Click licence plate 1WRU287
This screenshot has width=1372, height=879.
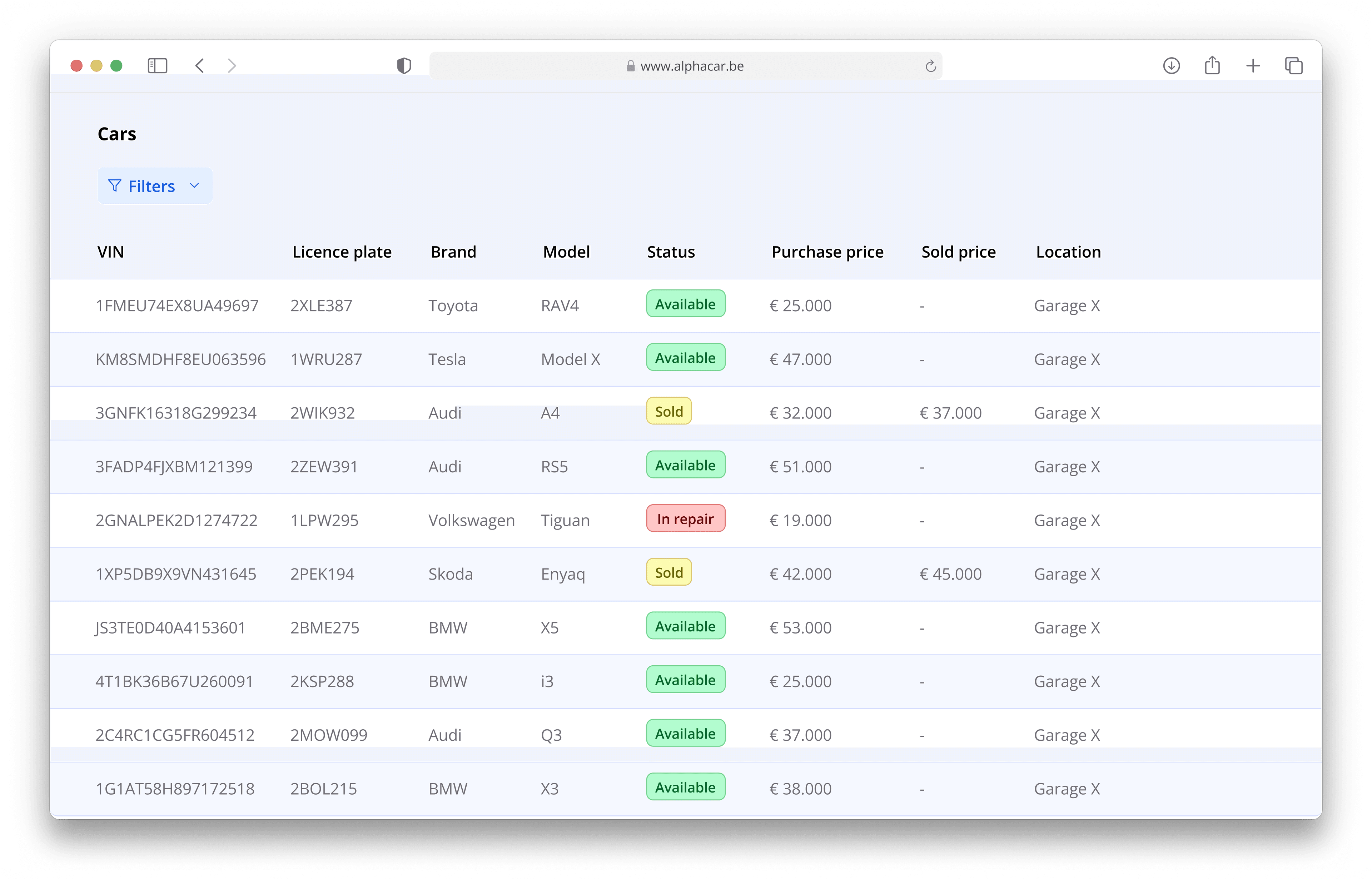tap(326, 359)
